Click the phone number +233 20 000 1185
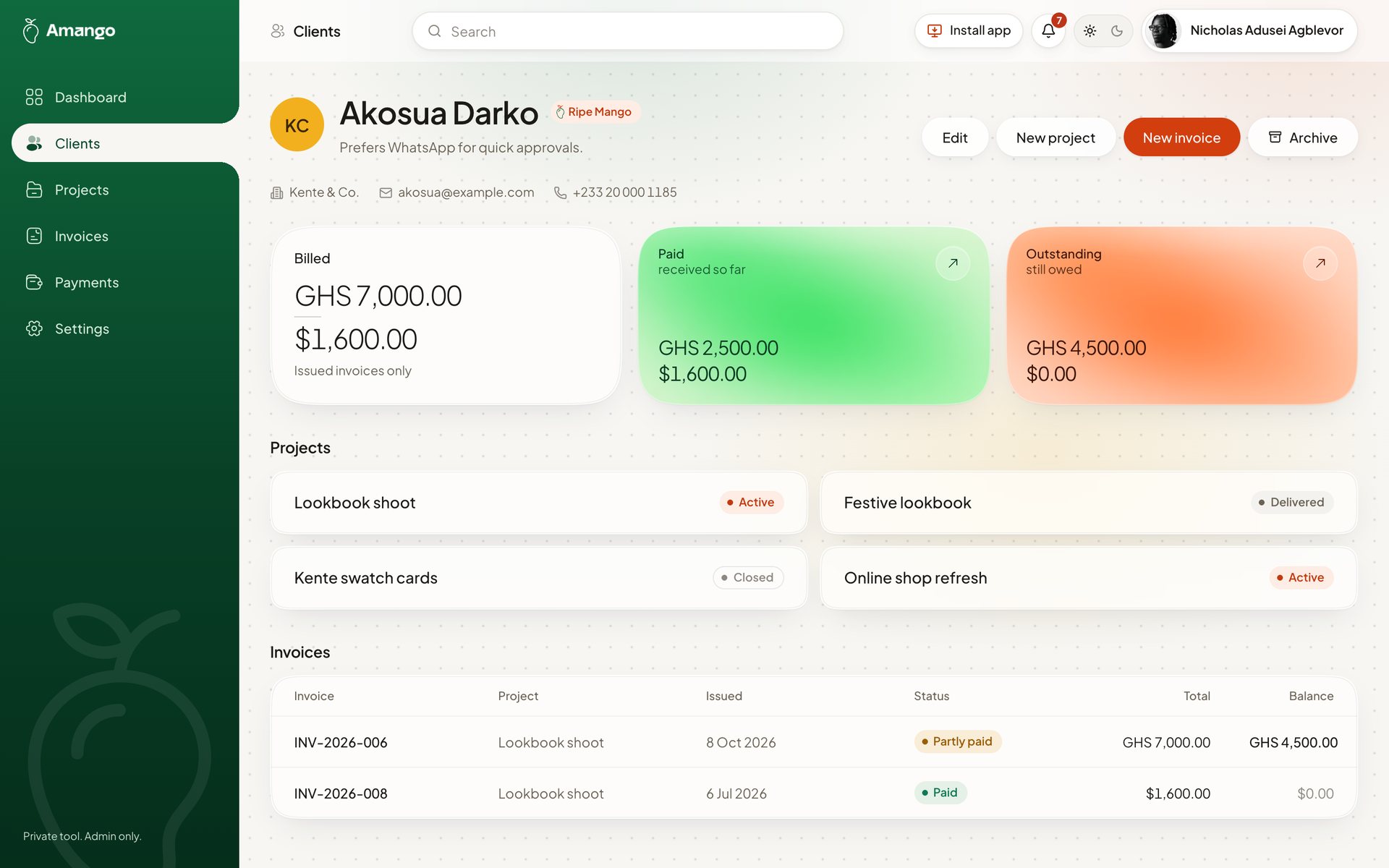Viewport: 1389px width, 868px height. (x=624, y=192)
